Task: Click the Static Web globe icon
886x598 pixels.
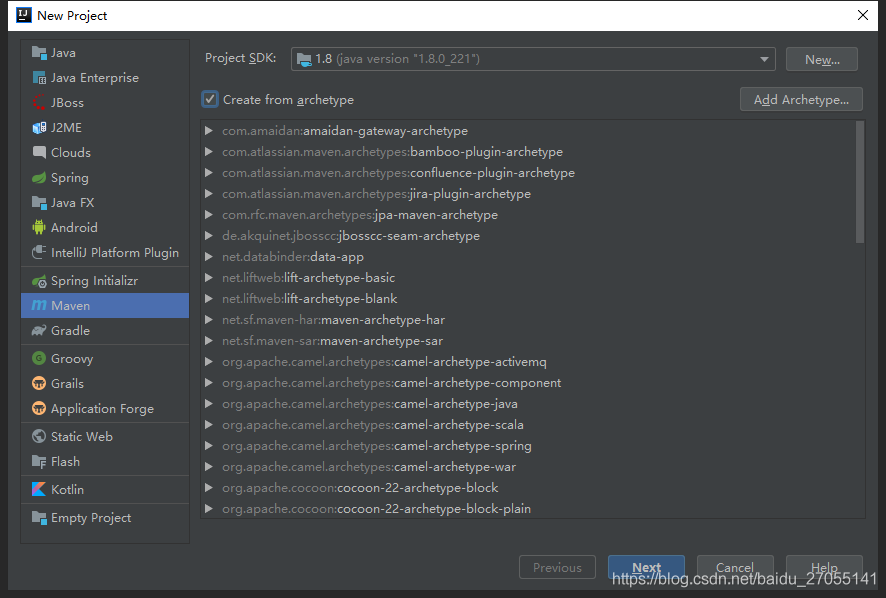Action: pyautogui.click(x=39, y=437)
